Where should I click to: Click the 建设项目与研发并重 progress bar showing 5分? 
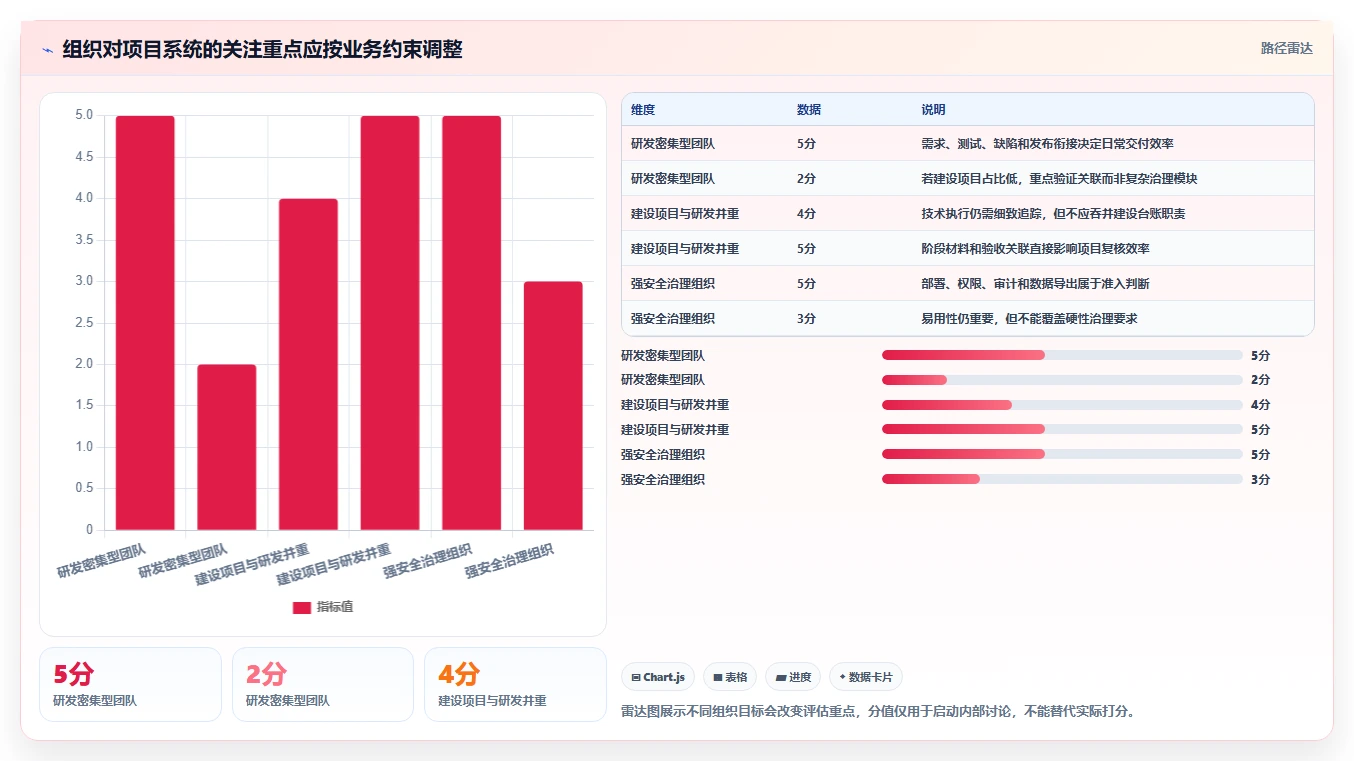point(1062,430)
